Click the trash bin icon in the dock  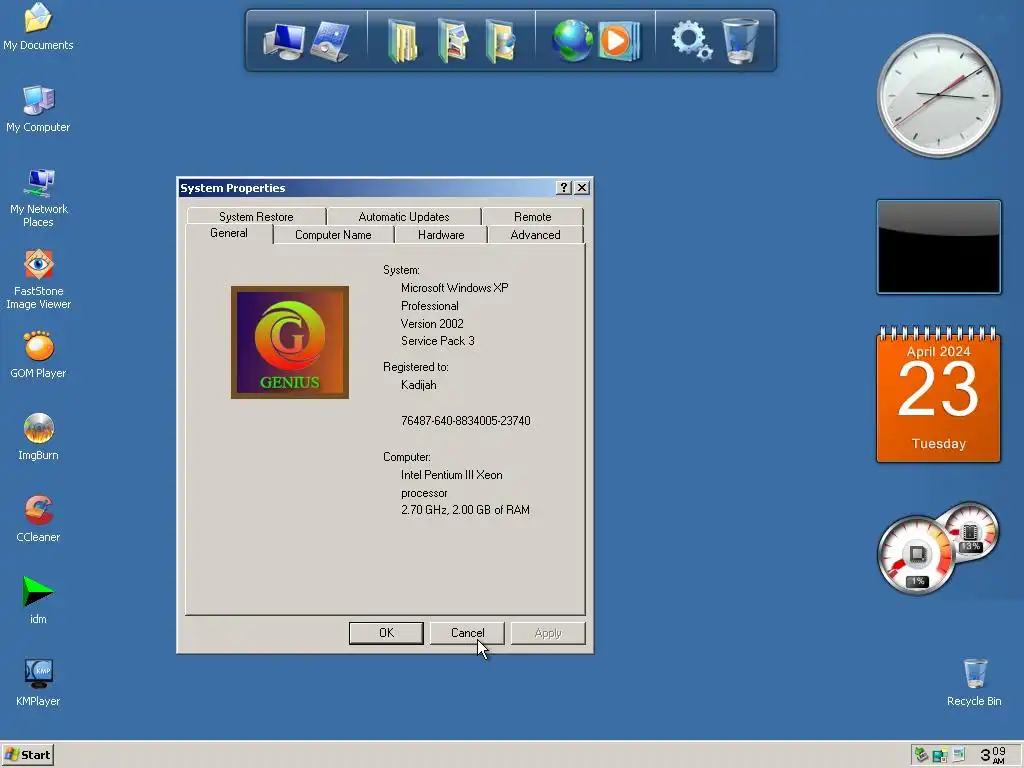[x=740, y=41]
